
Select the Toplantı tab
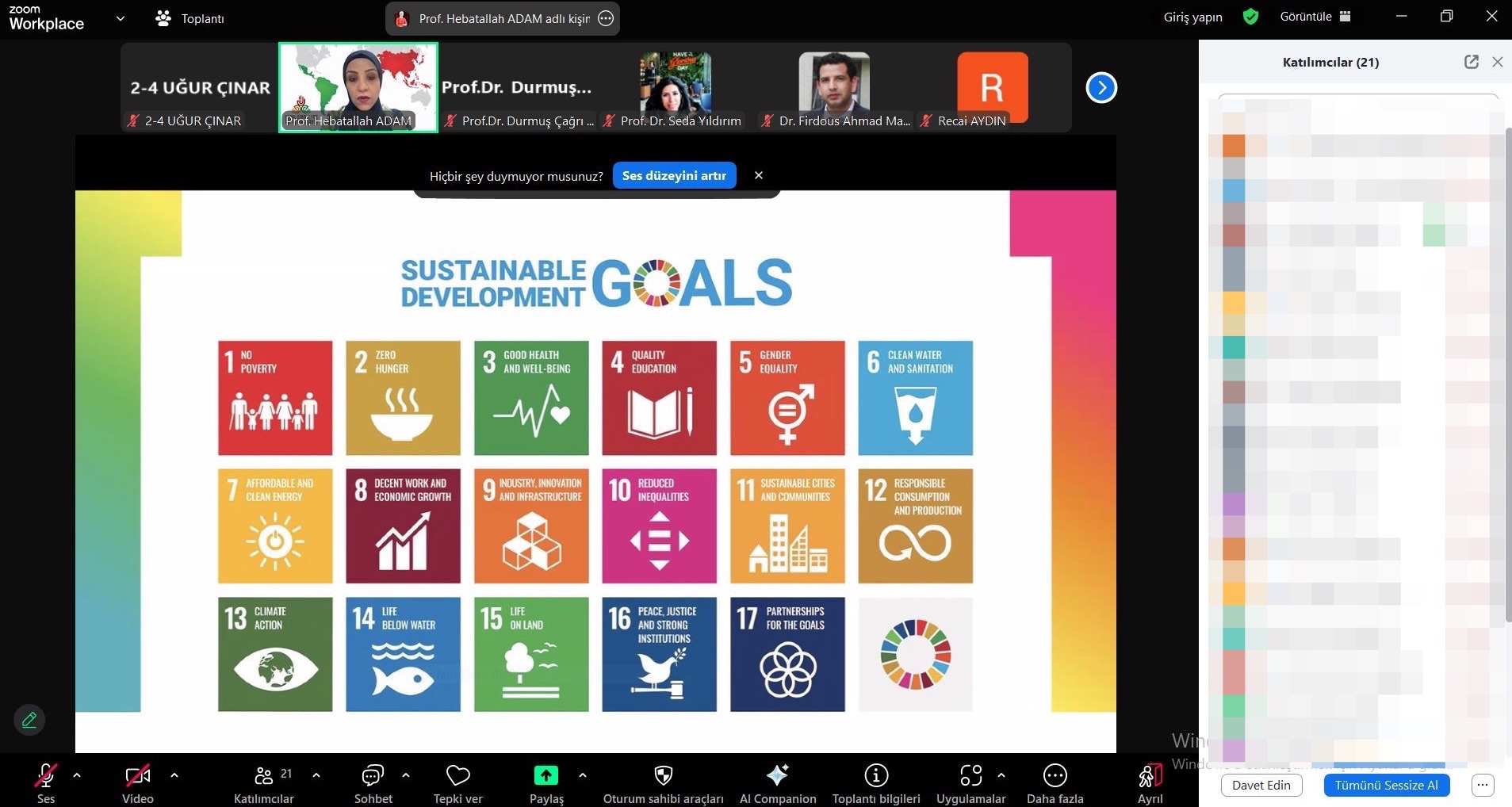coord(189,18)
